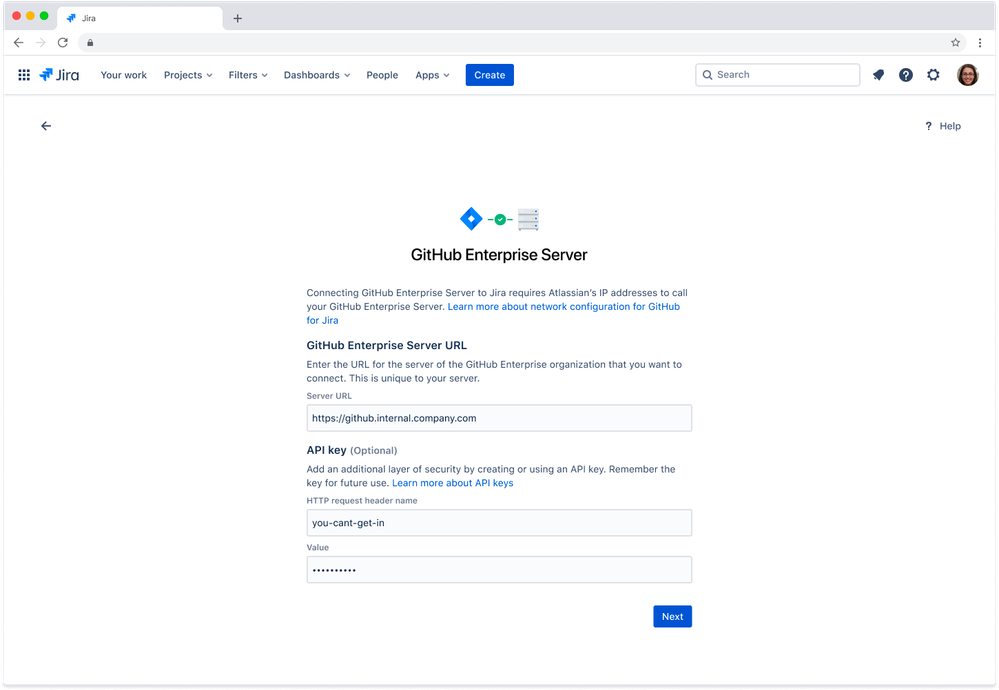This screenshot has height=690, width=999.
Task: Click the Next button
Action: (672, 617)
